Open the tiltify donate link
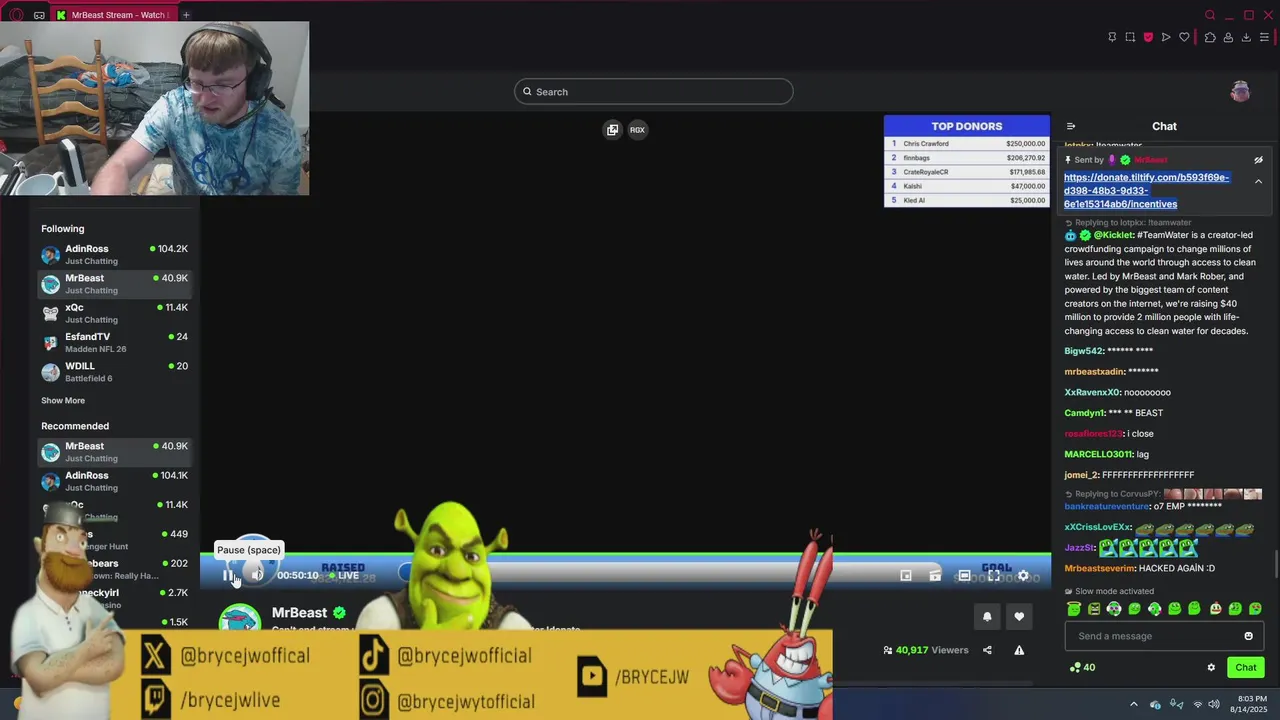The image size is (1280, 720). 1147,190
